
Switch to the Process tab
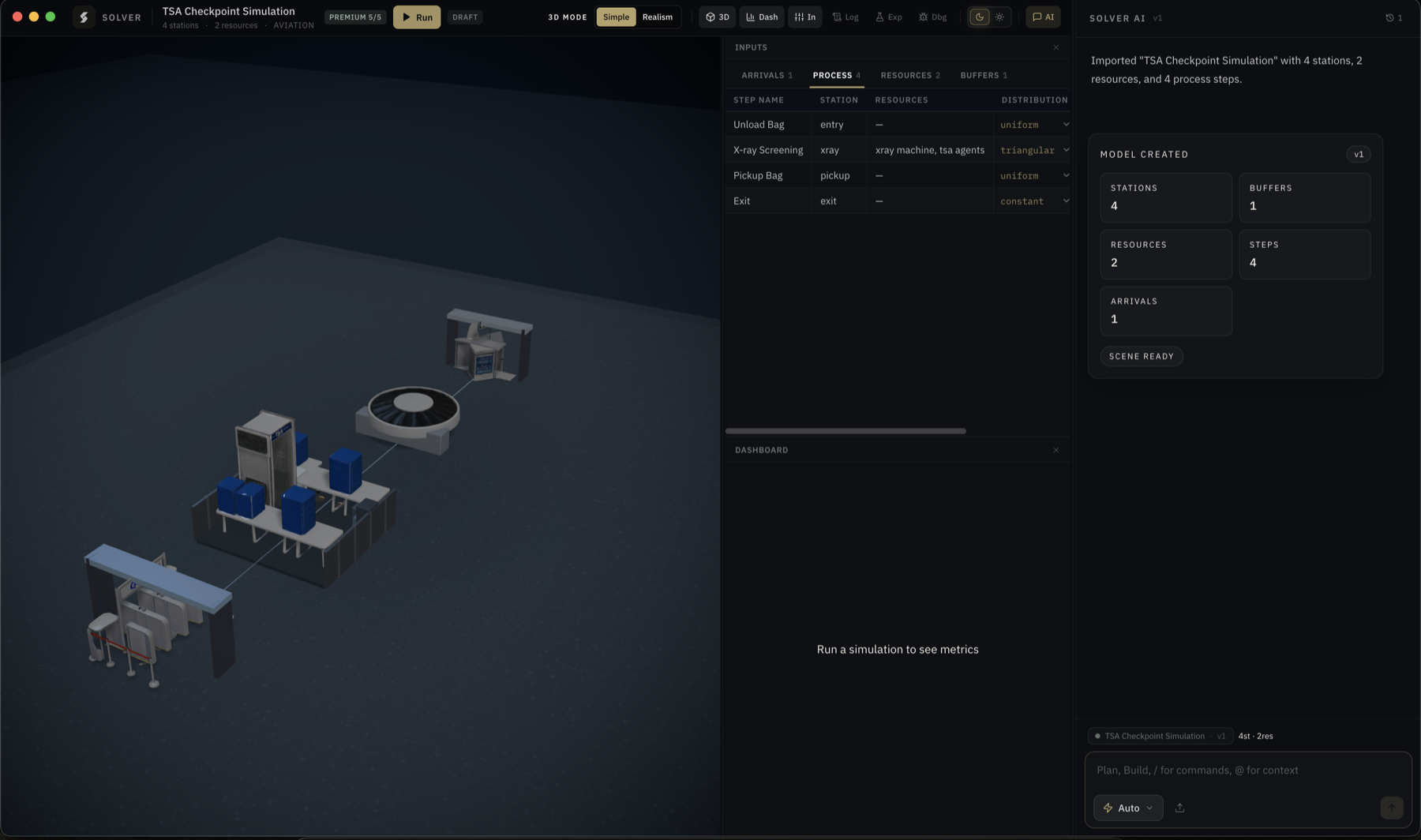click(837, 75)
